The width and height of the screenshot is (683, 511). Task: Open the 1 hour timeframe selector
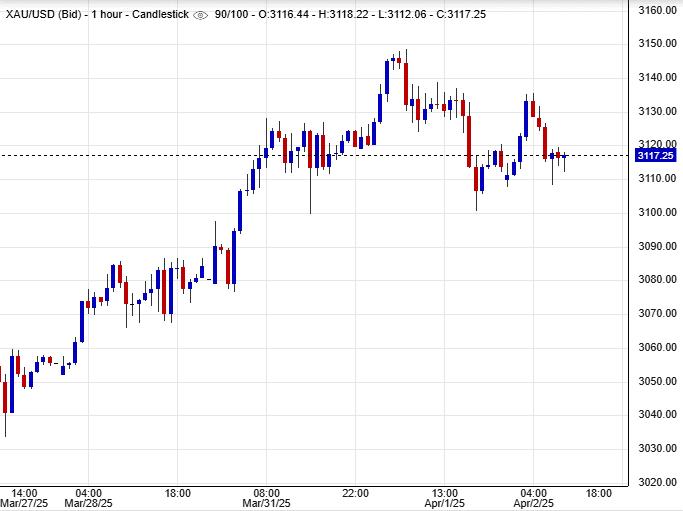click(107, 15)
